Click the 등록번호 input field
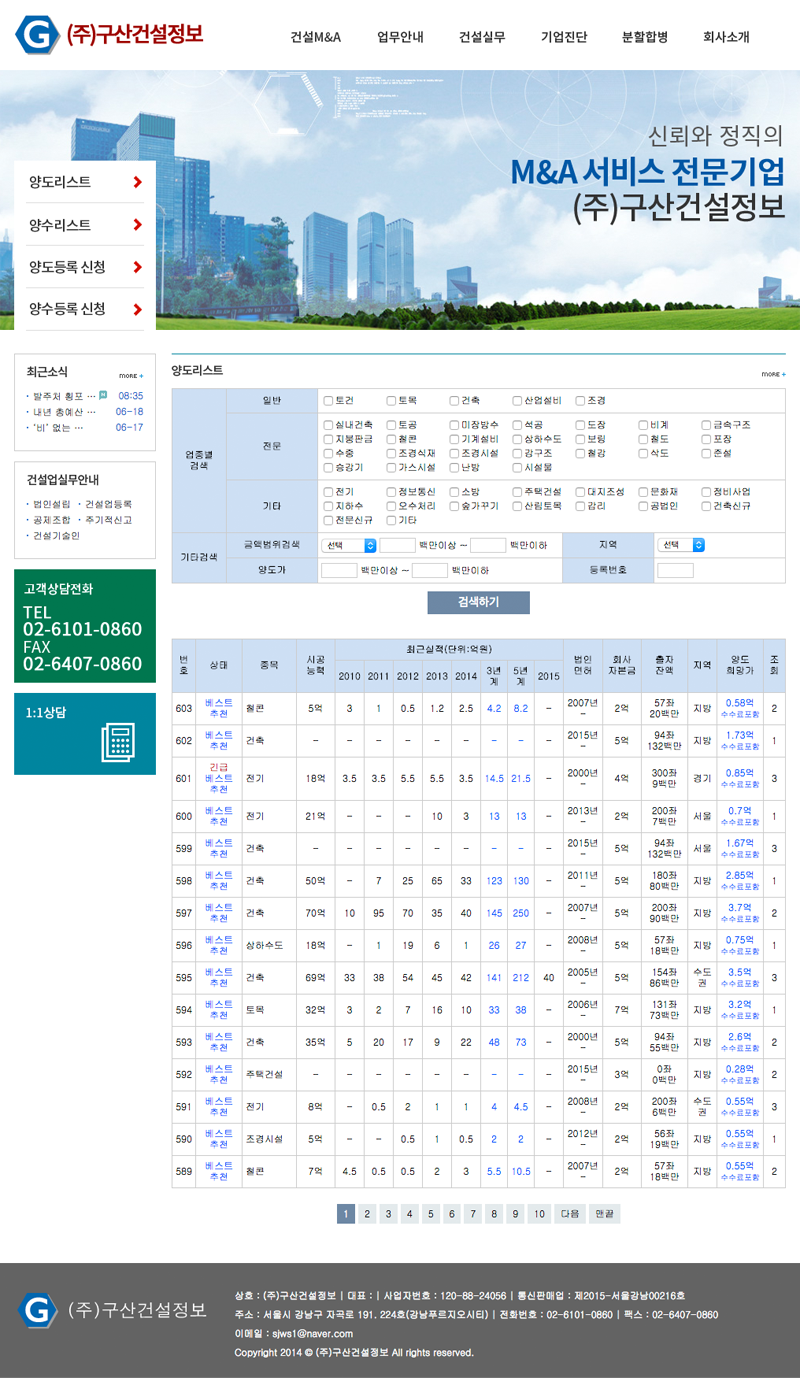 click(675, 570)
